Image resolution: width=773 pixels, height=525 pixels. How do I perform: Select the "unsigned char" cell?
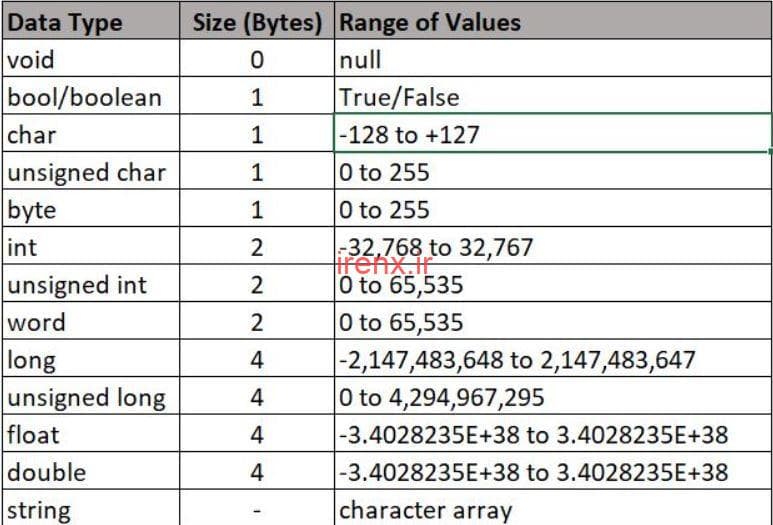[x=86, y=172]
